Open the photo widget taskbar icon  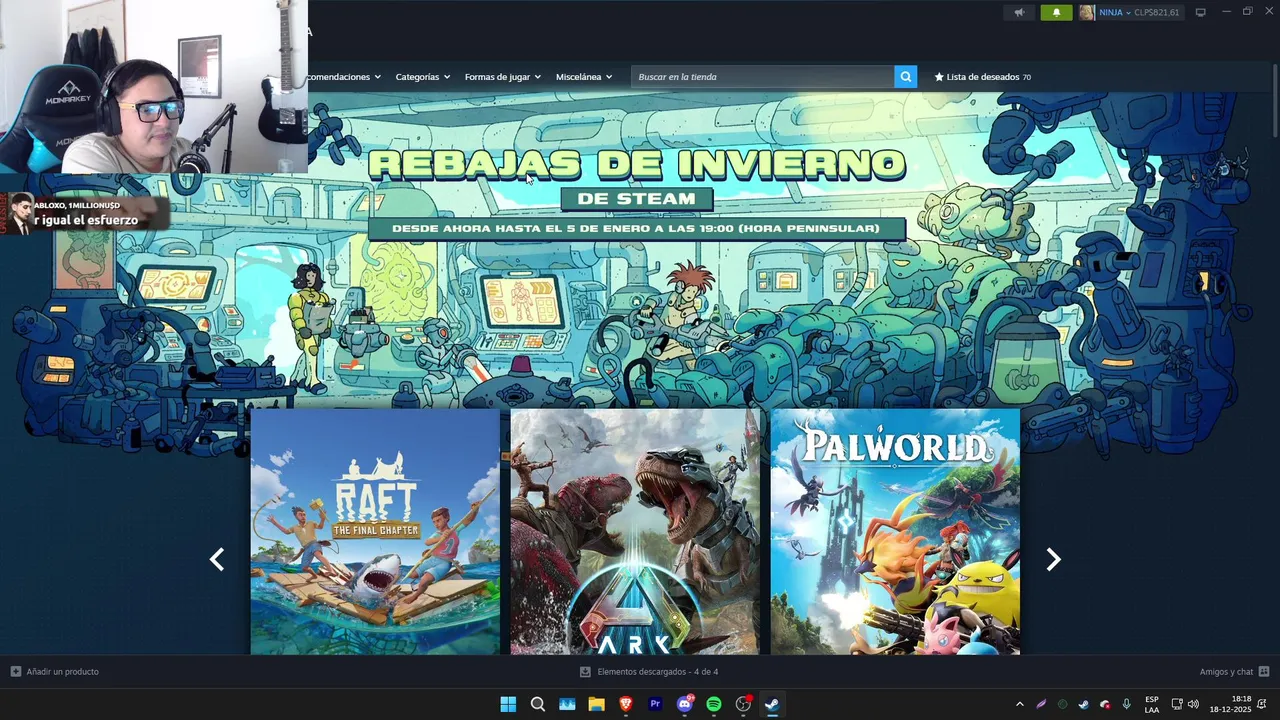click(567, 704)
